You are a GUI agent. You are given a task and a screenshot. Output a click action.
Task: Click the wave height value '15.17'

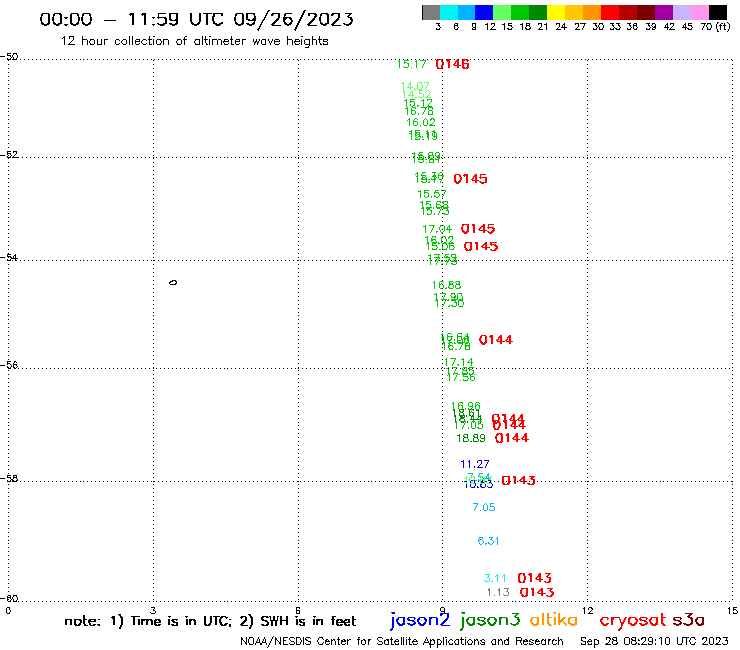click(x=412, y=64)
